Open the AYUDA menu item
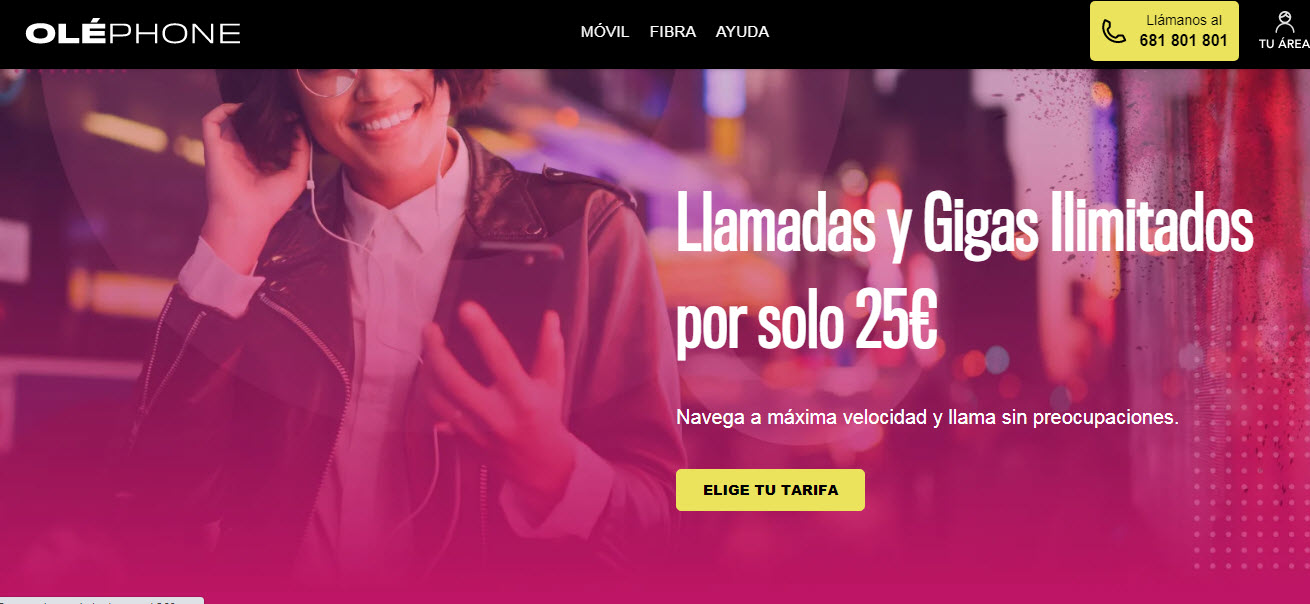The height and width of the screenshot is (604, 1310). pos(742,32)
